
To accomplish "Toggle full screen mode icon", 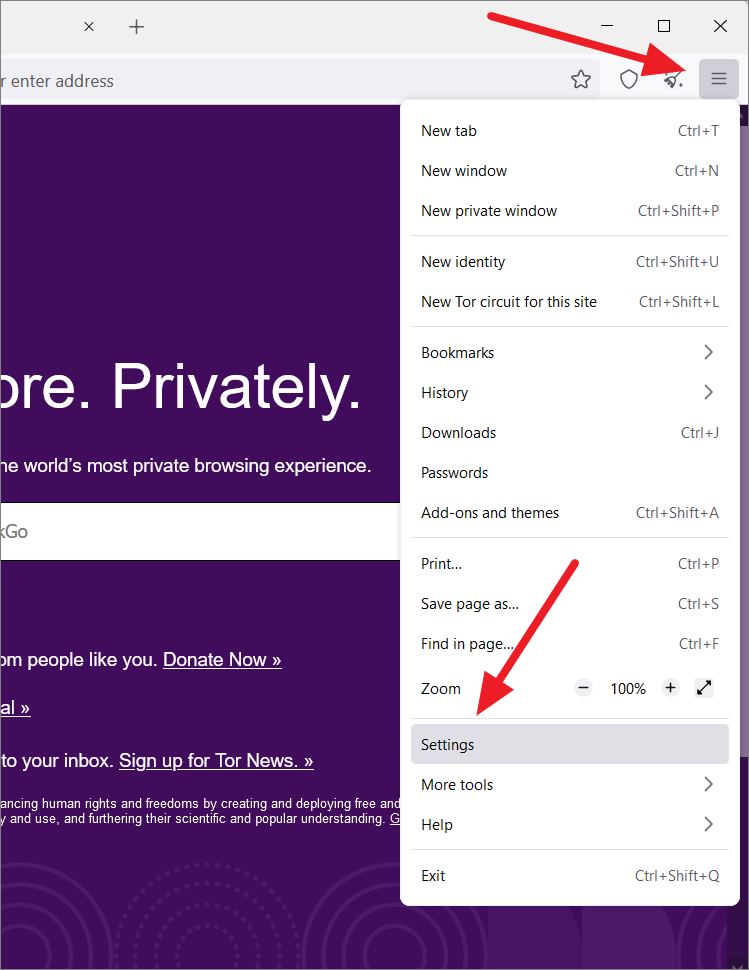I will point(704,688).
